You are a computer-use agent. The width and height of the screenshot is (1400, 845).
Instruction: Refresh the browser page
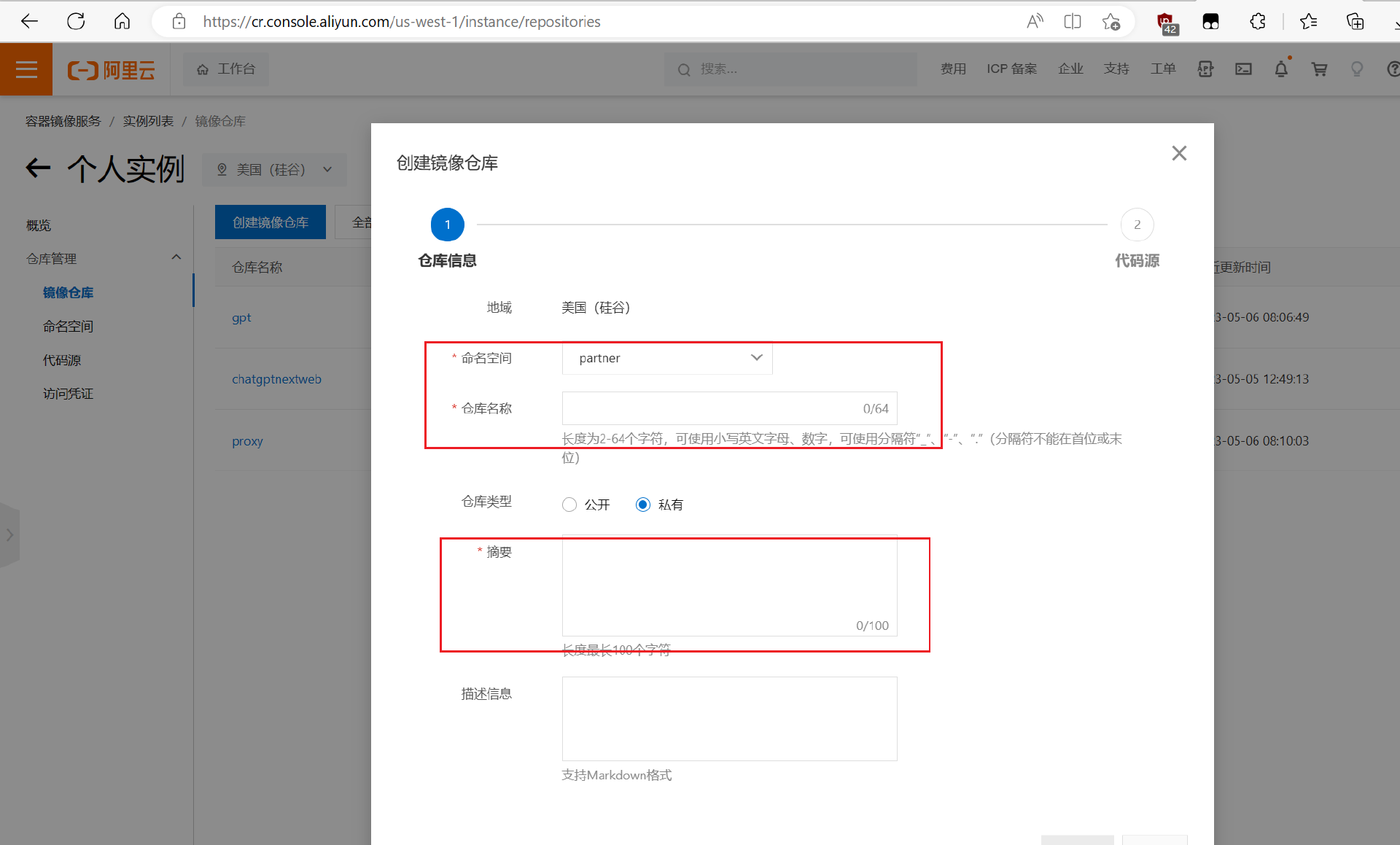[x=76, y=22]
